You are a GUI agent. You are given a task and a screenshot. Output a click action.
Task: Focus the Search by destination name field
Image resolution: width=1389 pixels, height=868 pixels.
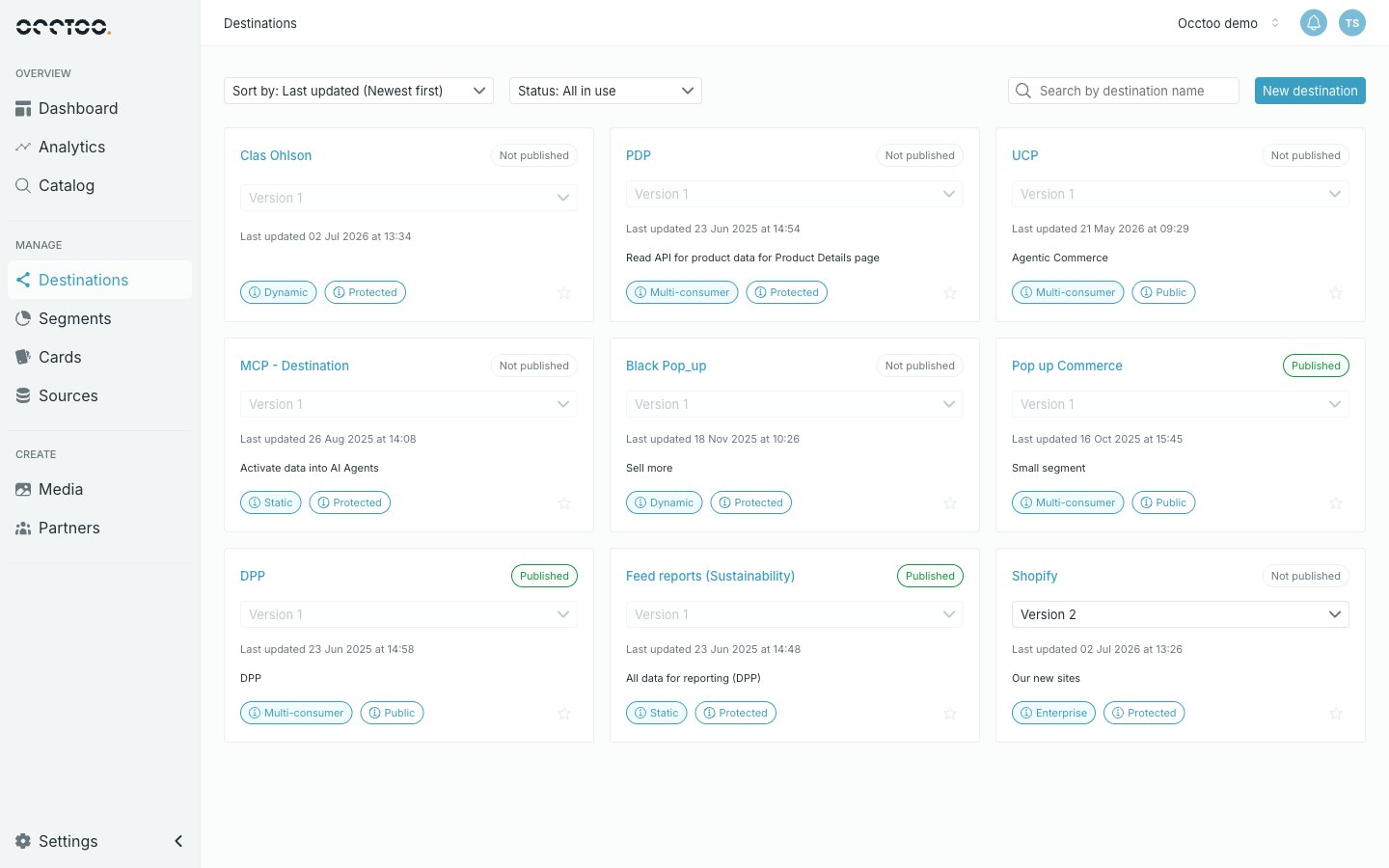click(1124, 91)
